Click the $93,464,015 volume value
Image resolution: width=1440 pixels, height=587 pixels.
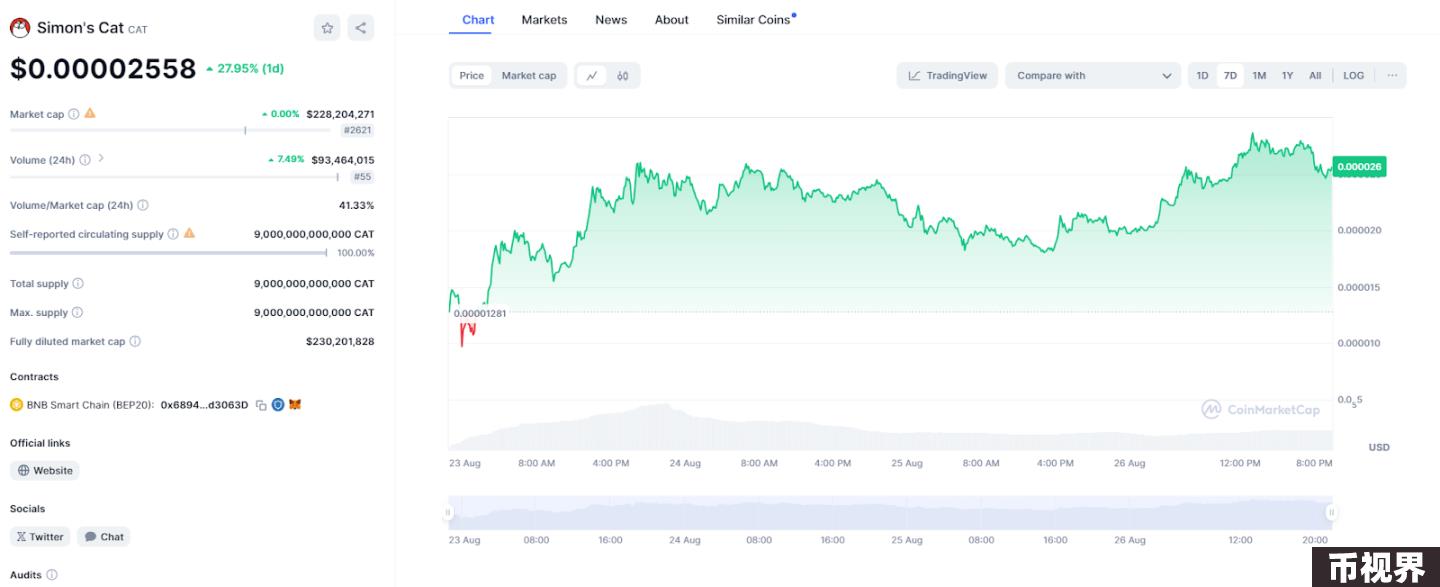[343, 160]
